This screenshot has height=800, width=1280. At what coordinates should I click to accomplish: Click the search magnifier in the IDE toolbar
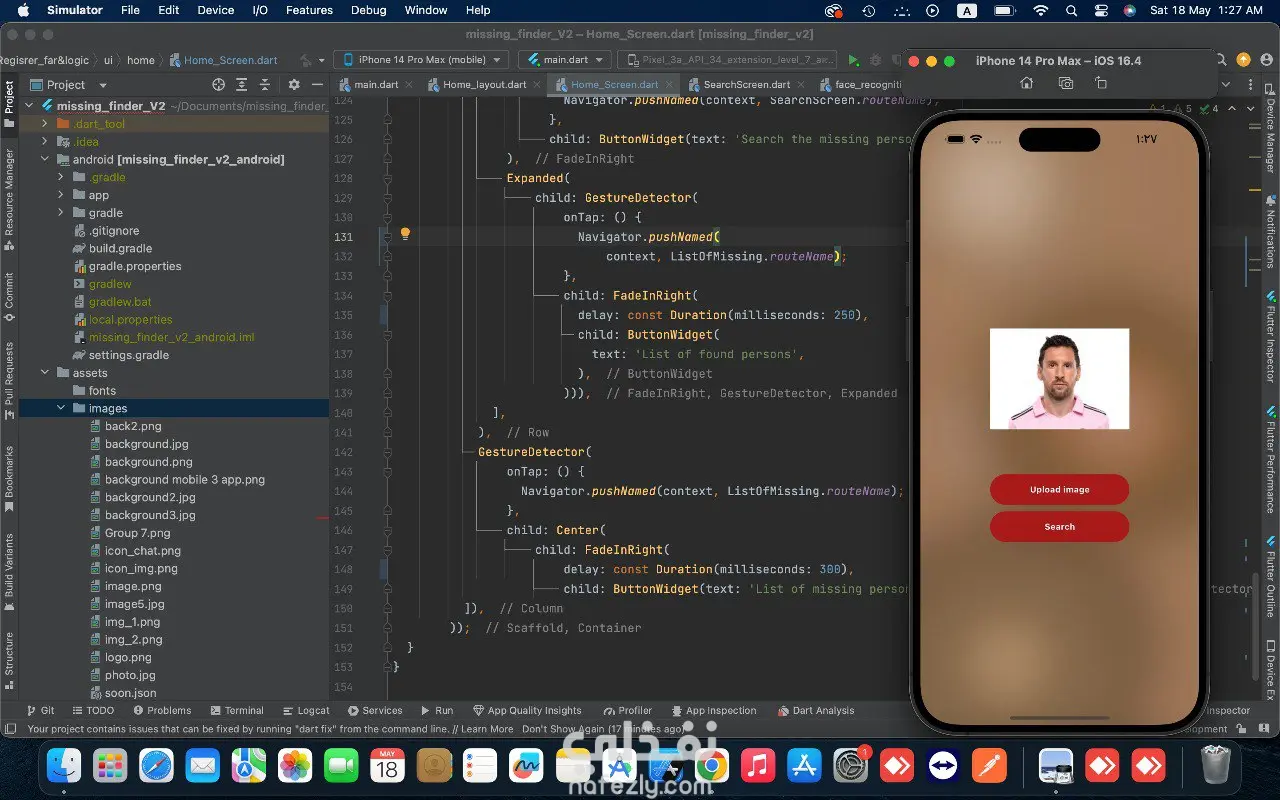point(1222,60)
